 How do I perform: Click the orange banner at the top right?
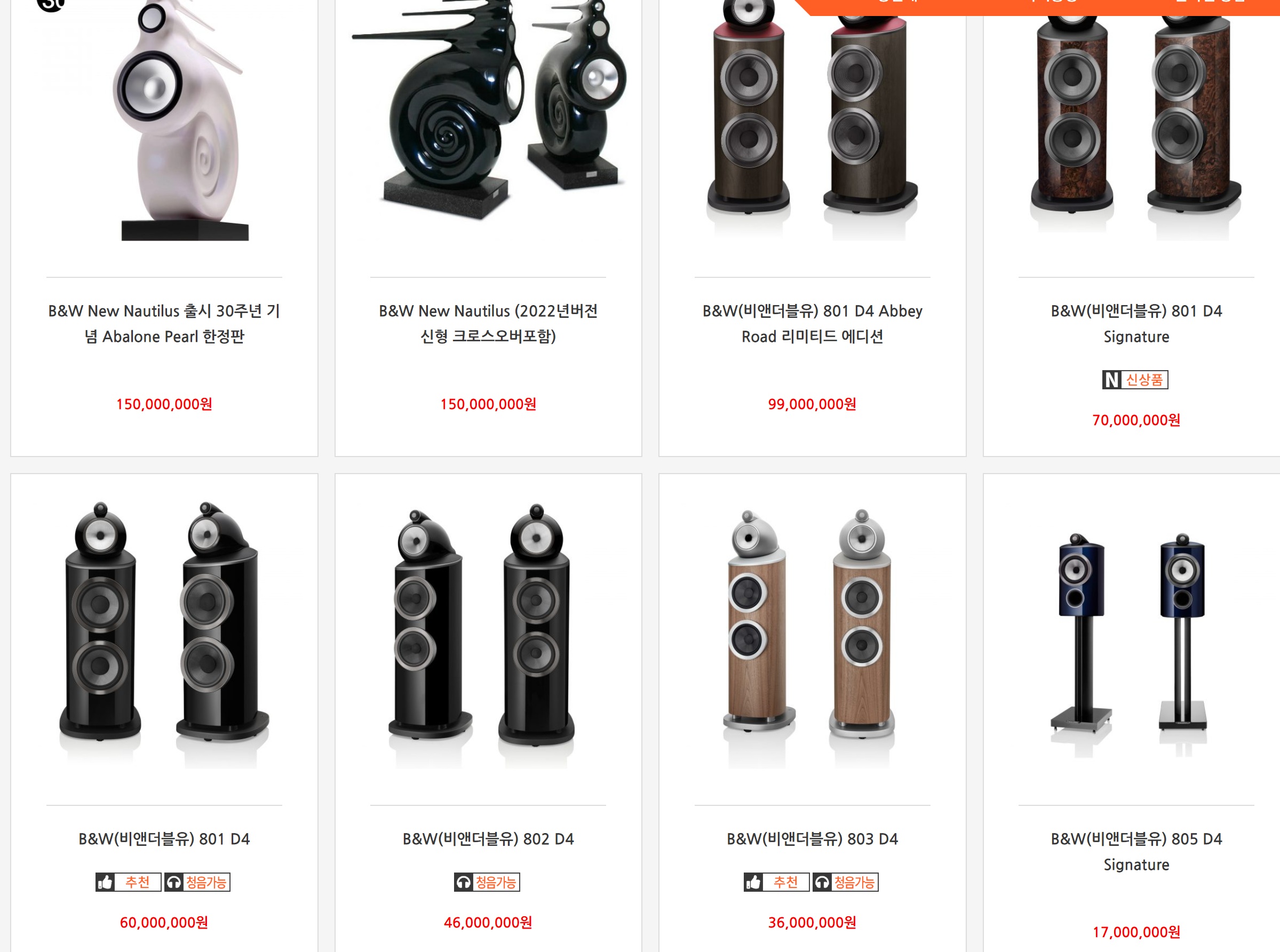[x=1038, y=7]
